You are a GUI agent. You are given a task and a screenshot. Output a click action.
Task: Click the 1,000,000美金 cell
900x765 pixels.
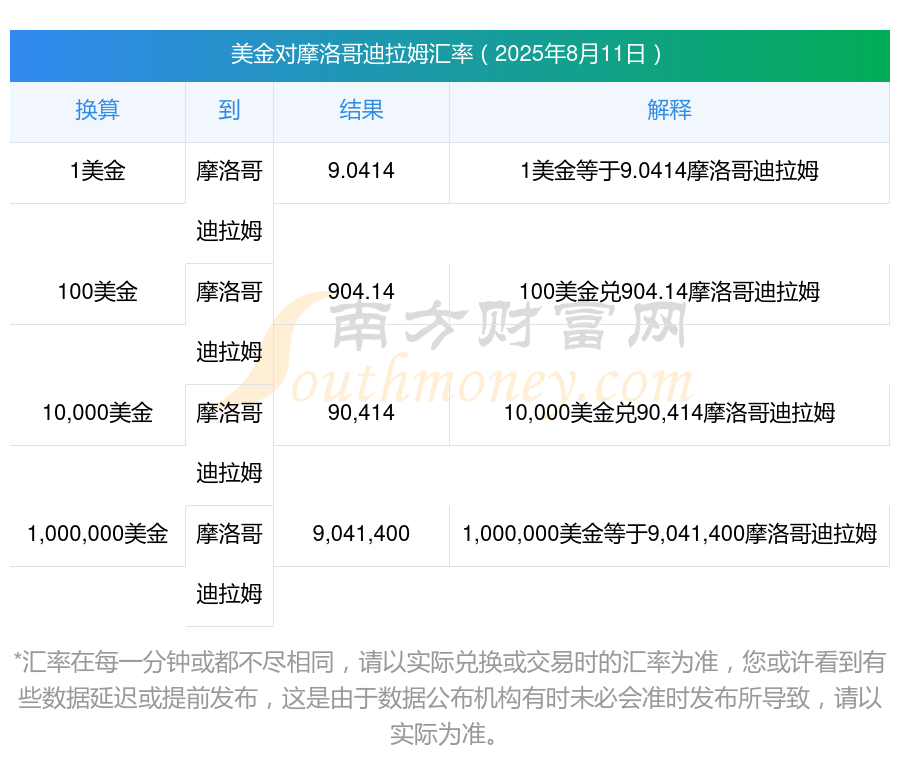coord(98,534)
